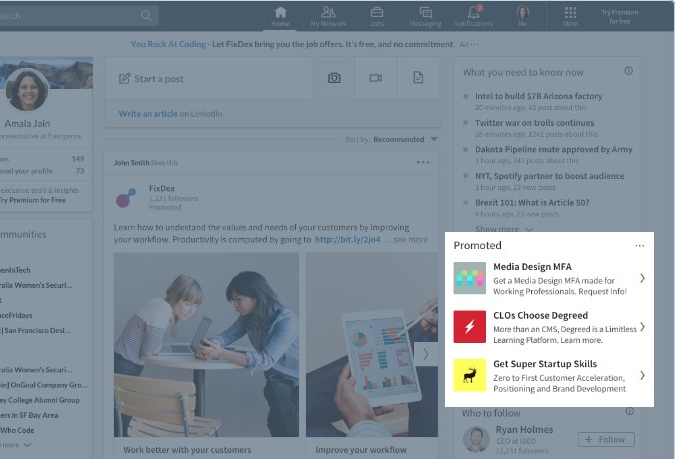This screenshot has height=459, width=675.
Task: Click chevron beside Get Super Startup Skills
Action: click(x=642, y=375)
